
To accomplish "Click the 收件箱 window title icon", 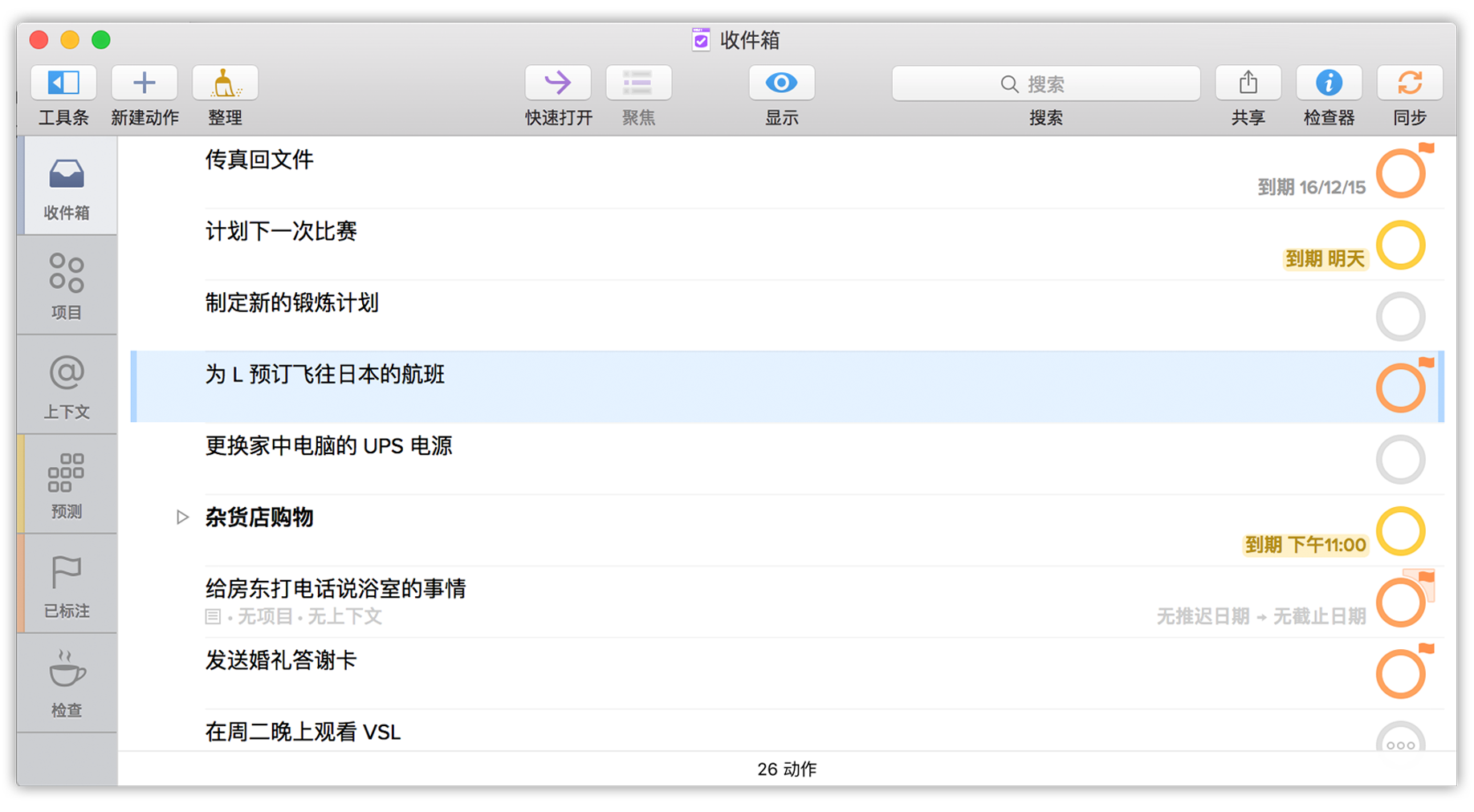I will 701,39.
